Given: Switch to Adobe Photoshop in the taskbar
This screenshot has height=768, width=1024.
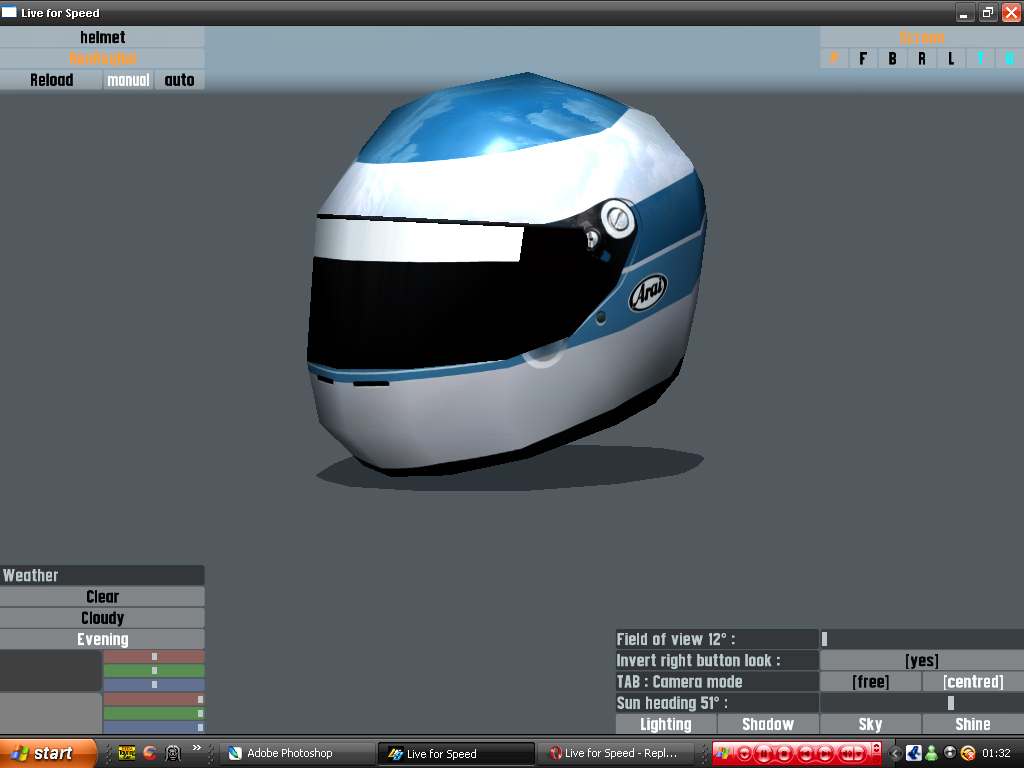Looking at the screenshot, I should point(296,753).
